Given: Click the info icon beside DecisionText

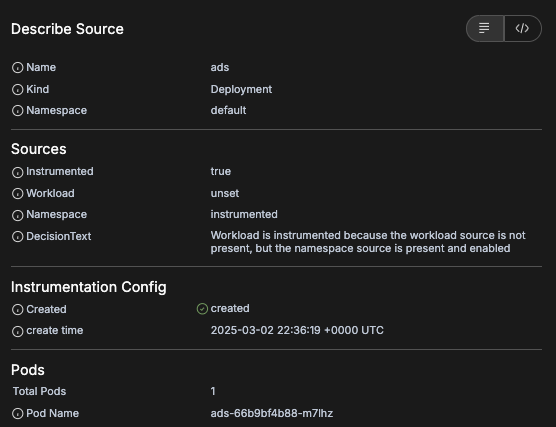Looking at the screenshot, I should tap(17, 237).
